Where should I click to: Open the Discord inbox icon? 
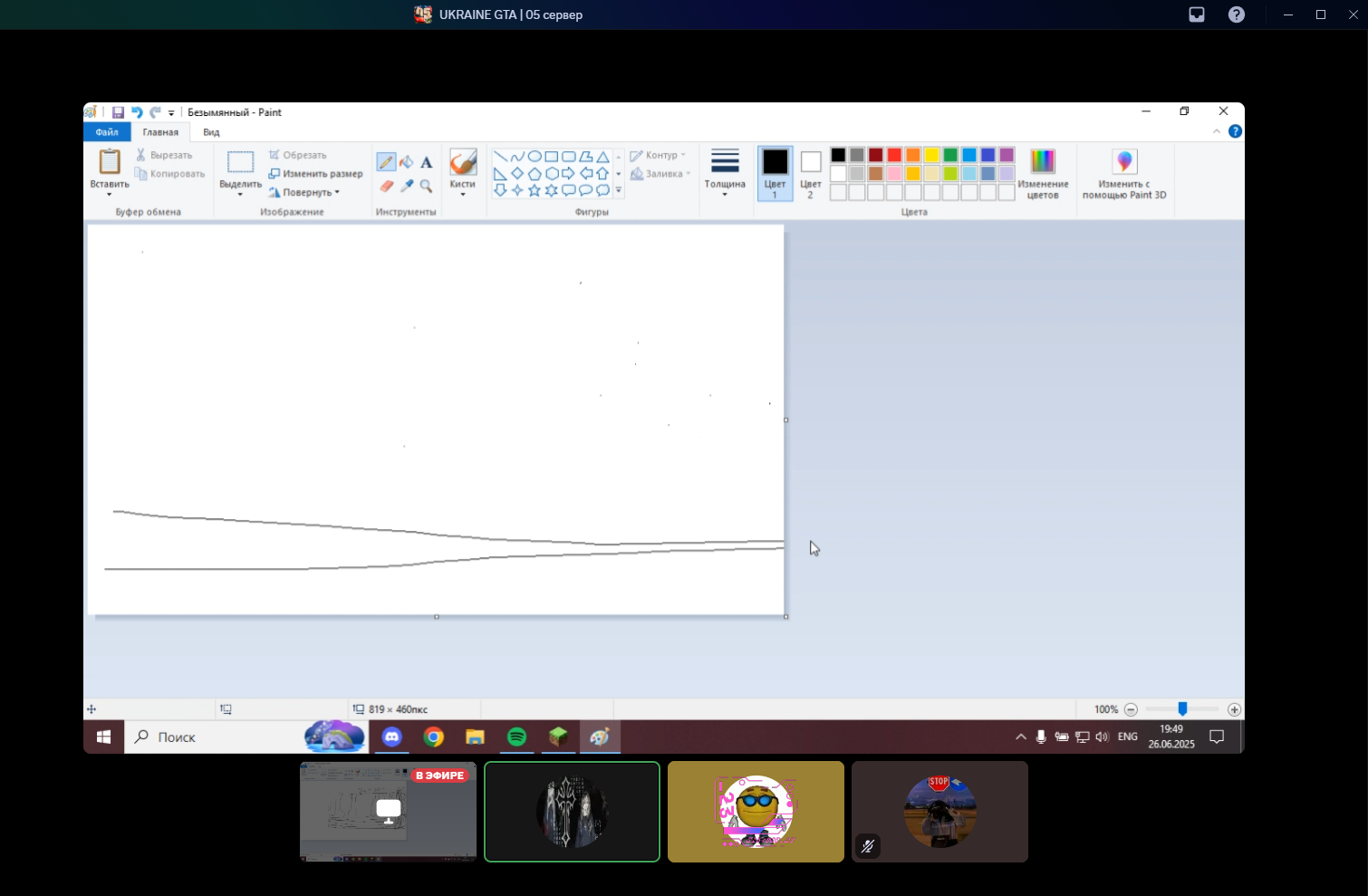tap(1197, 14)
